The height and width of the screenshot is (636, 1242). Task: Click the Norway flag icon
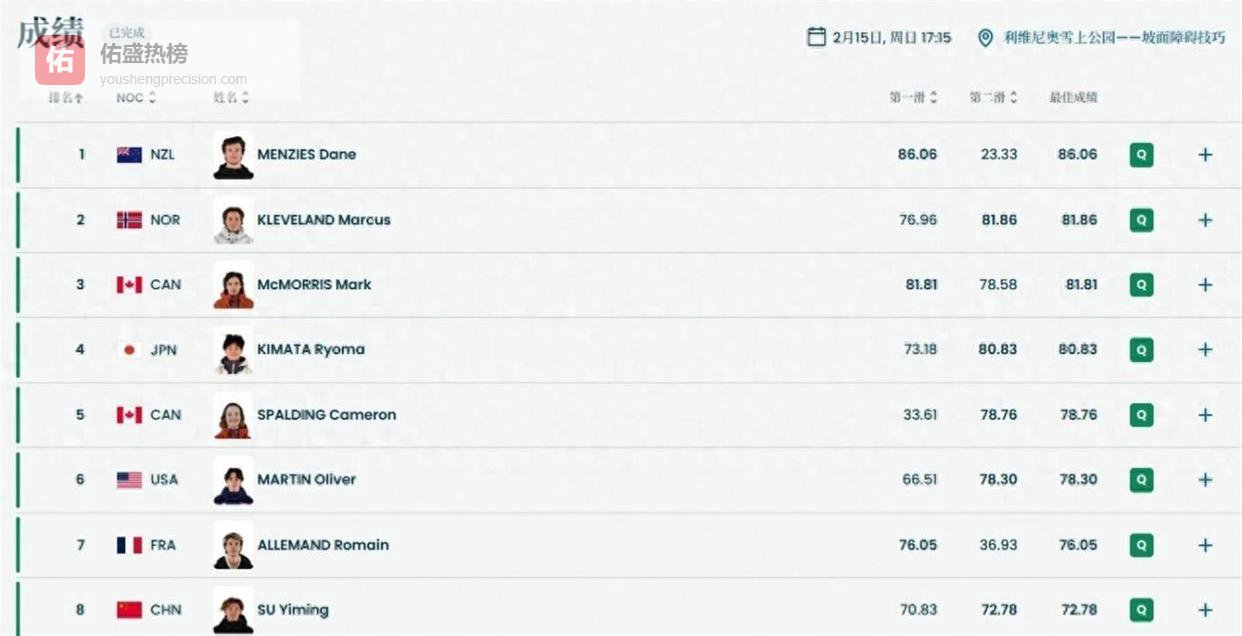point(129,220)
